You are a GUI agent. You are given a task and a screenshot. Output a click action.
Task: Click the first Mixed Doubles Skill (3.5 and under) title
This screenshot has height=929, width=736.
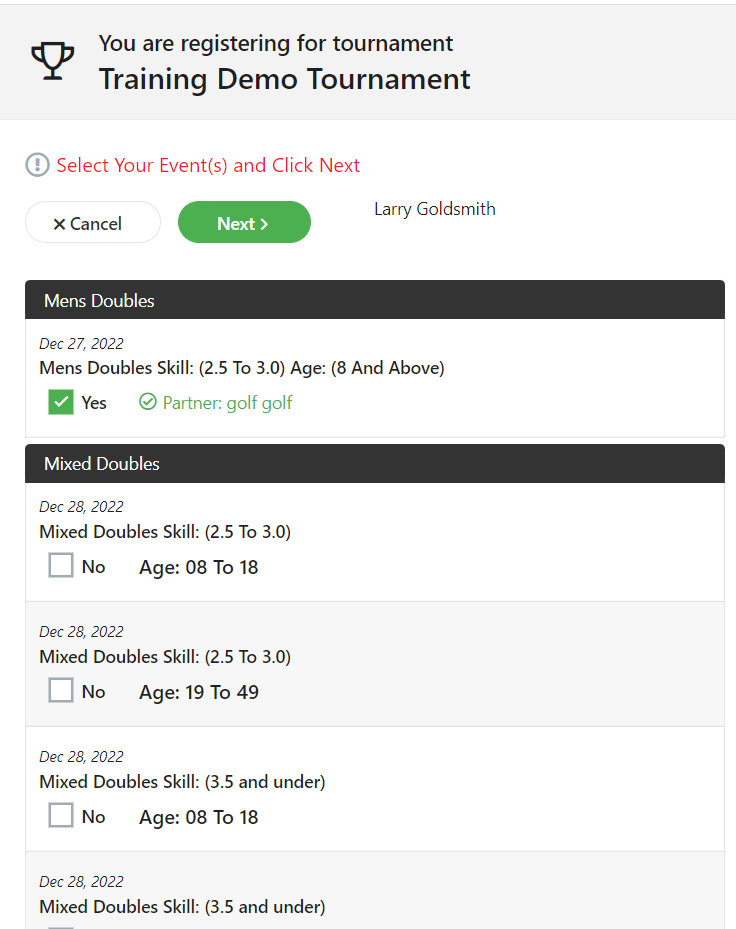pyautogui.click(x=182, y=782)
